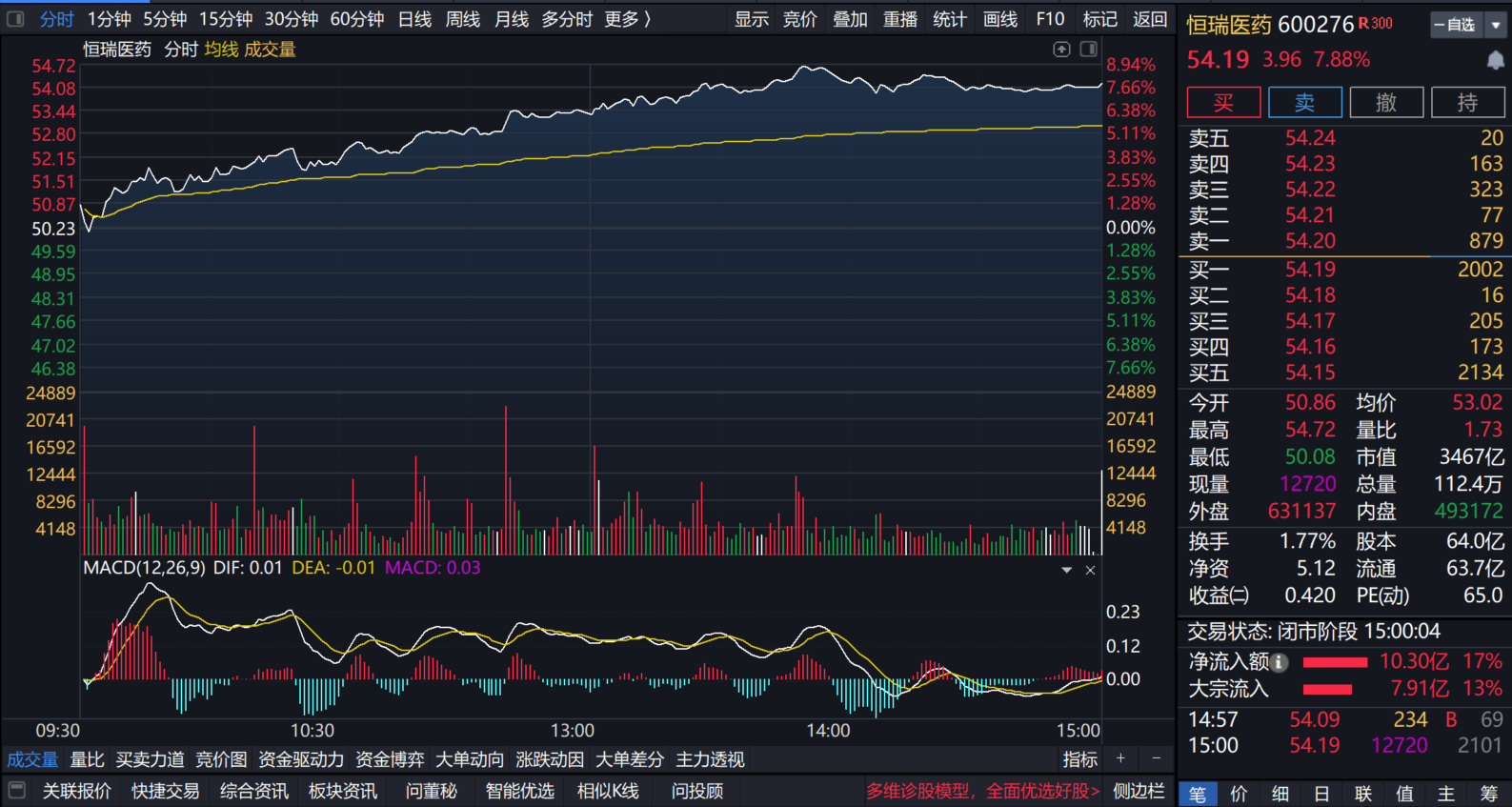Open the 自选 dropdown arrow
This screenshot has height=807, width=1512.
(x=1495, y=26)
